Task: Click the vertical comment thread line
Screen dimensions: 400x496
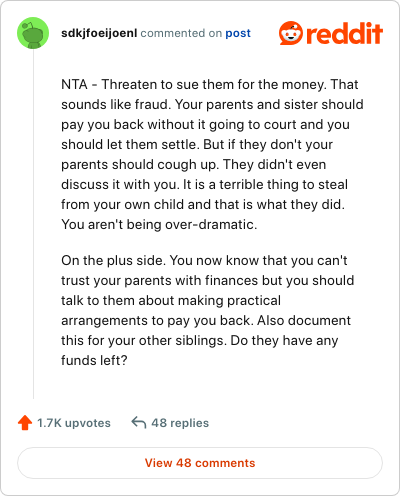Action: pyautogui.click(x=33, y=224)
